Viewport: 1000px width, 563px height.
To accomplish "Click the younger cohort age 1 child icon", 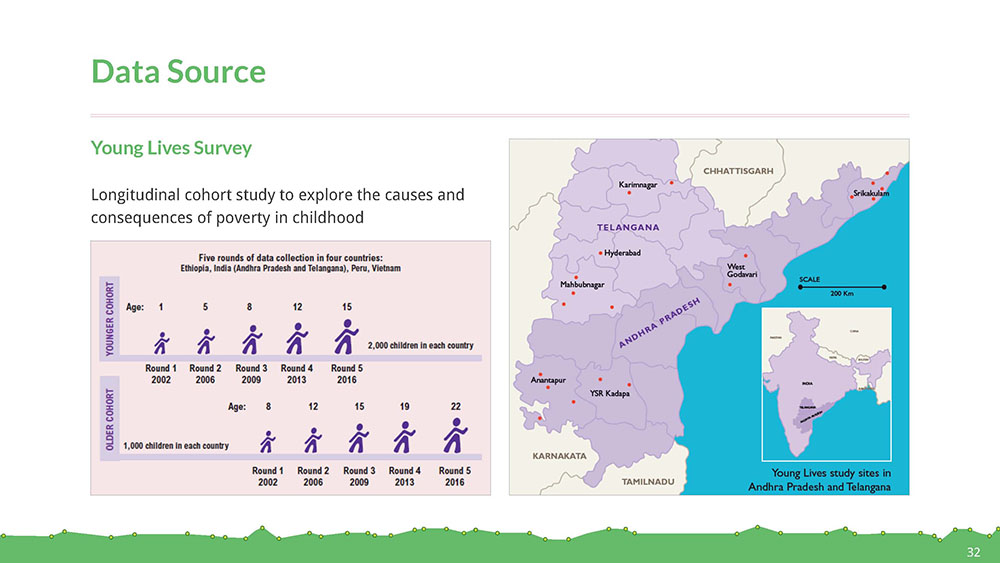I will (162, 343).
